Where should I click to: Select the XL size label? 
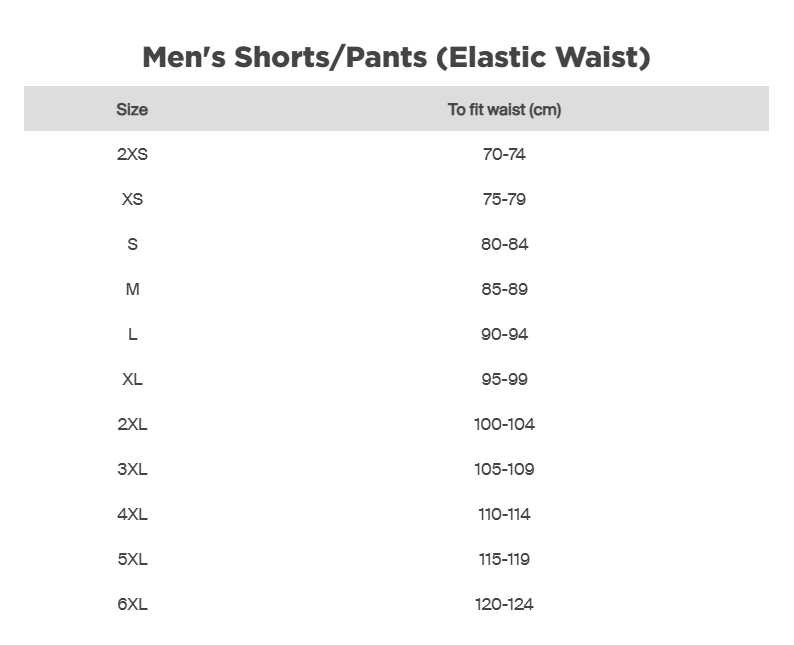pos(132,379)
